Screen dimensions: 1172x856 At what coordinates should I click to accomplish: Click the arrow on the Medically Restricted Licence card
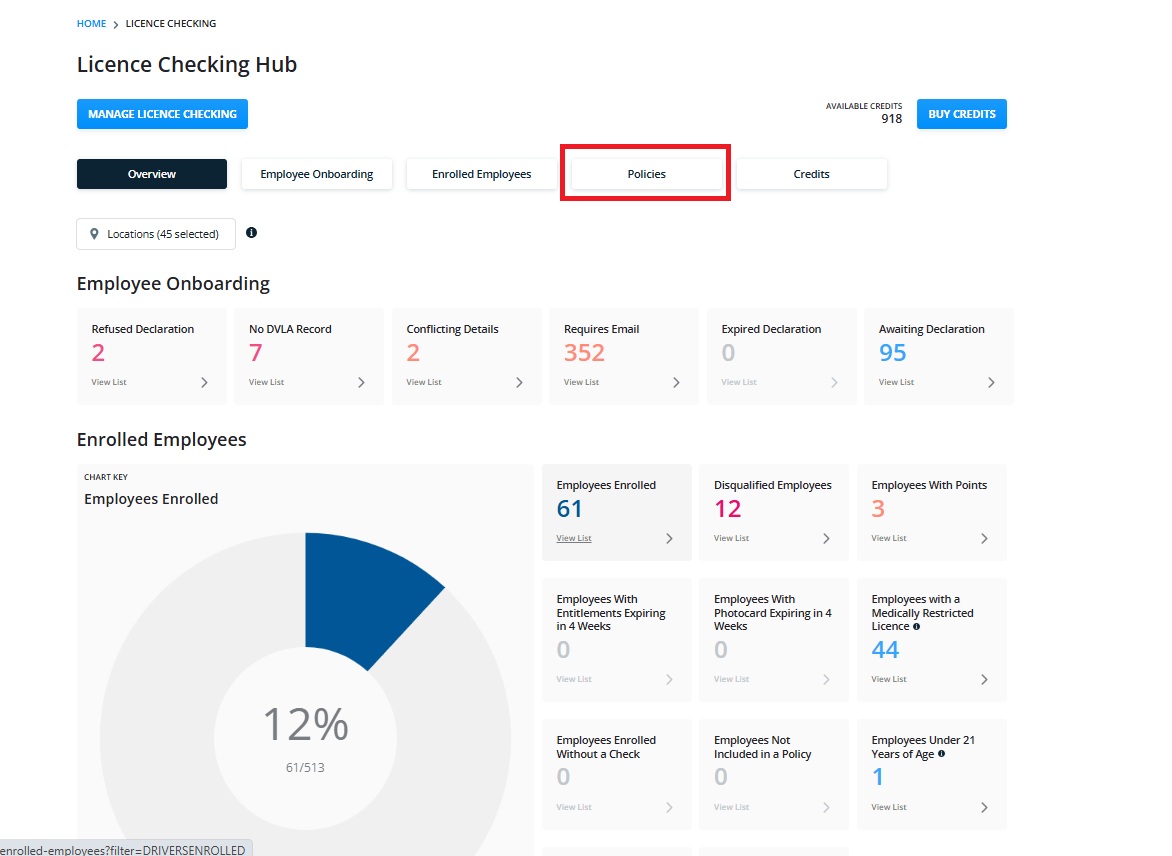(984, 680)
